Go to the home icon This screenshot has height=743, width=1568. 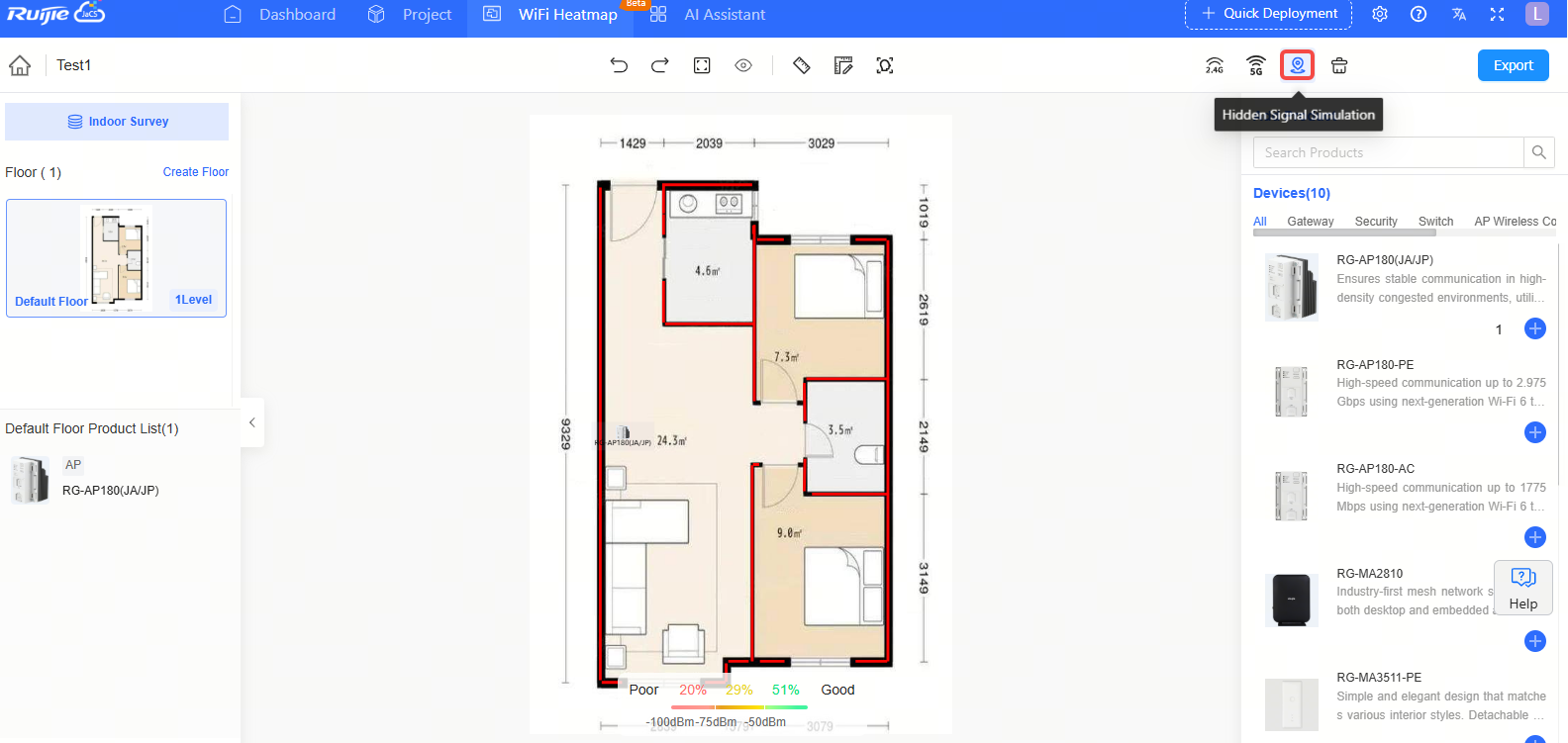click(20, 65)
